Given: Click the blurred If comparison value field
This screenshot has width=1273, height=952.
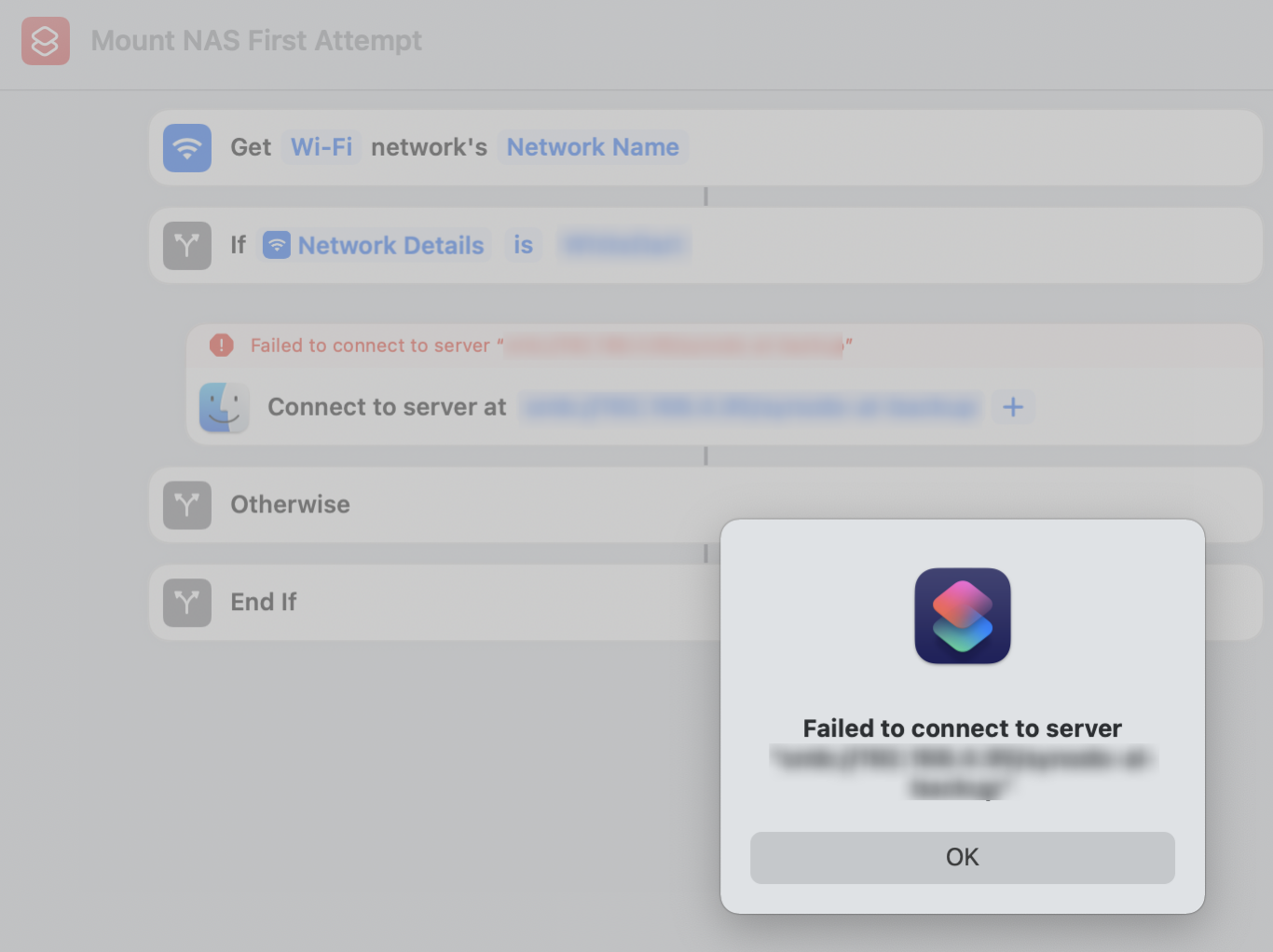Looking at the screenshot, I should pos(623,245).
